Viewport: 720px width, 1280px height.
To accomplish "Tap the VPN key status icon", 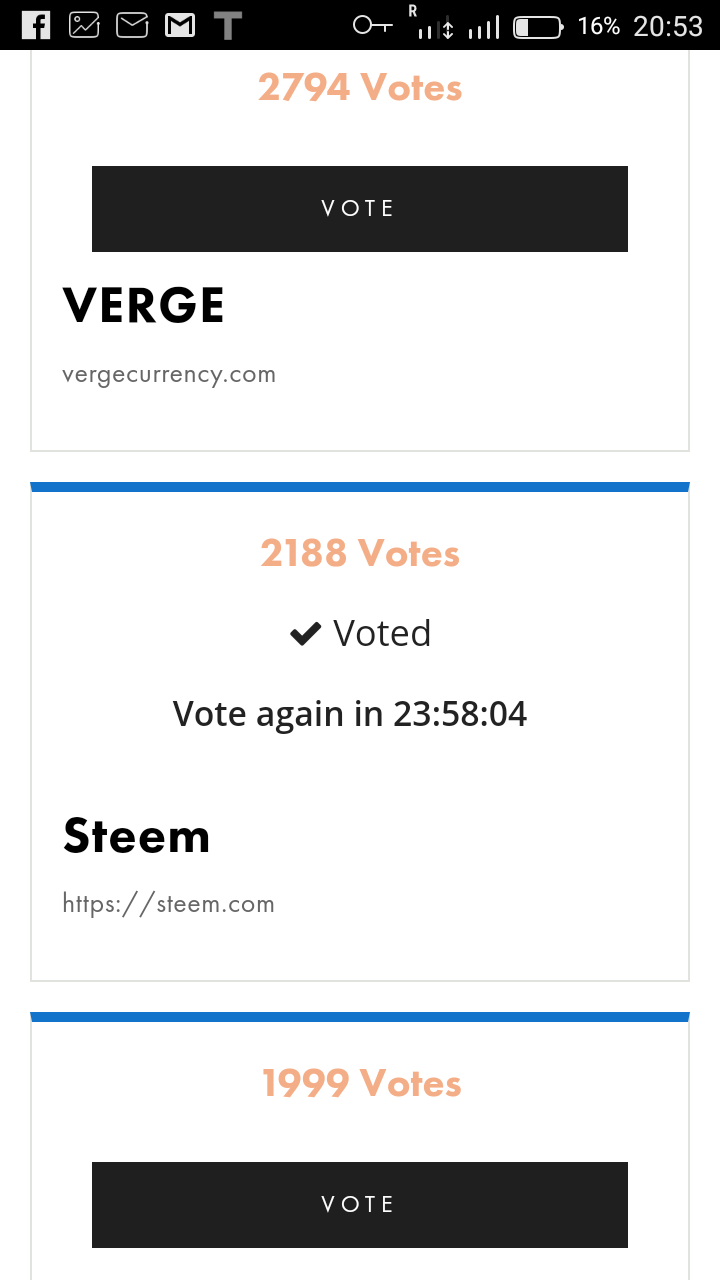I will (x=373, y=26).
